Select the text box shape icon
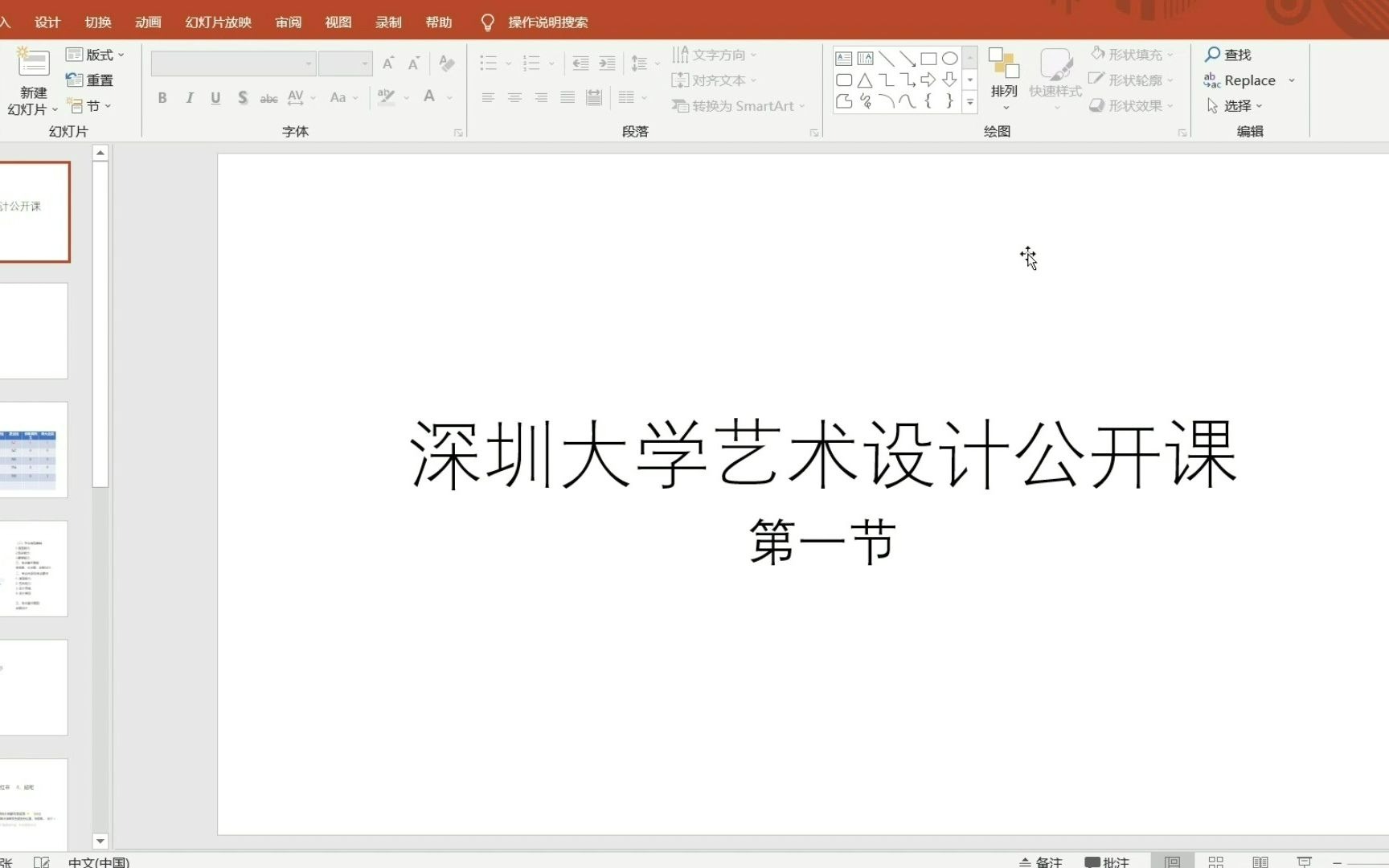The image size is (1389, 868). 844,59
